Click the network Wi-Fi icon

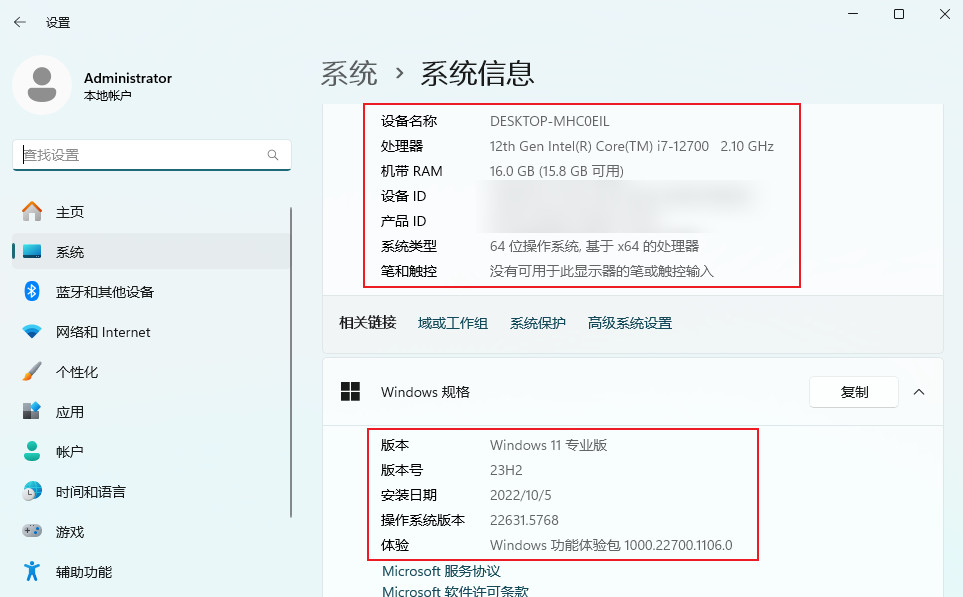pyautogui.click(x=32, y=332)
